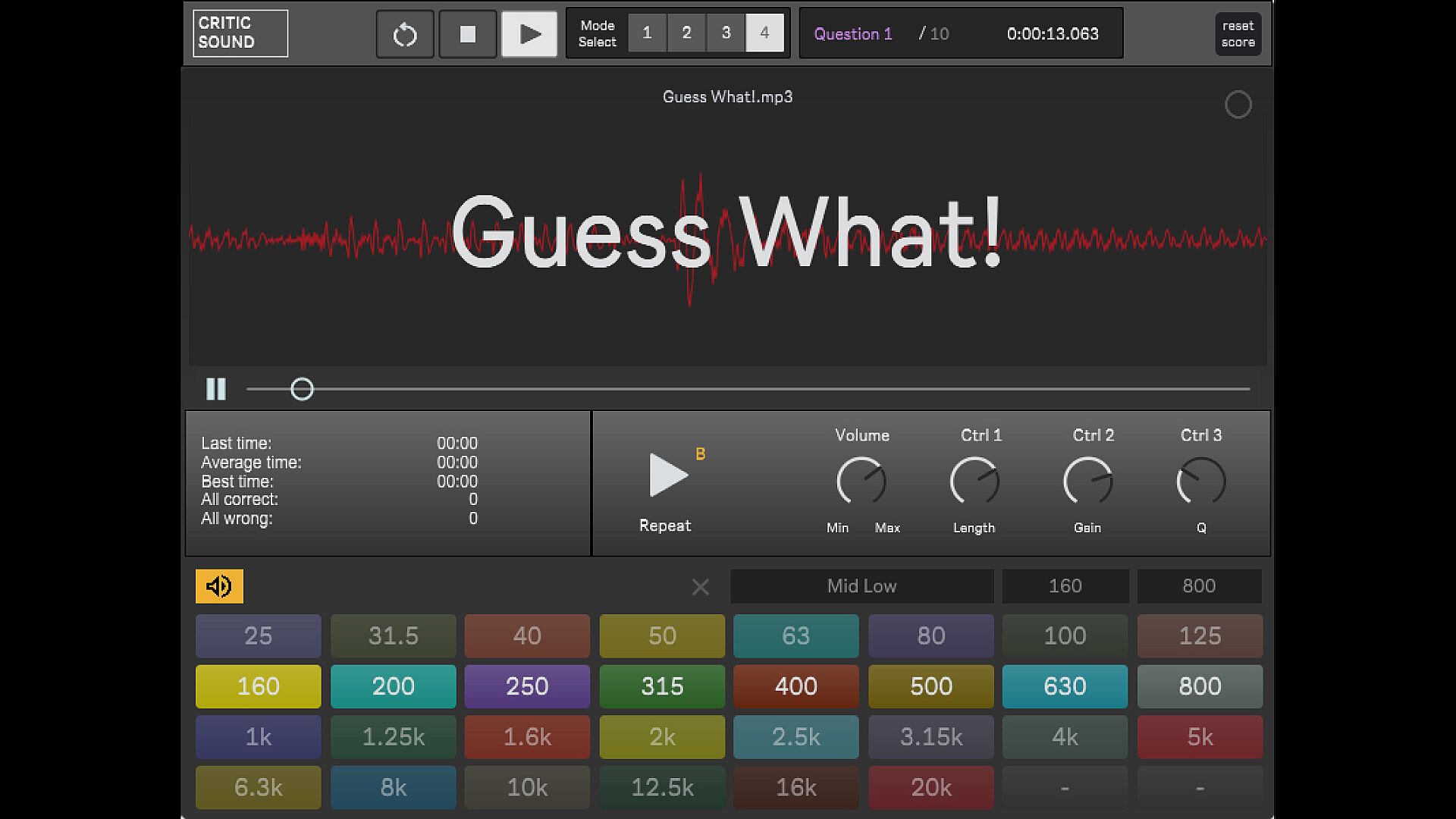Choose the 250 frequency button

tap(527, 686)
